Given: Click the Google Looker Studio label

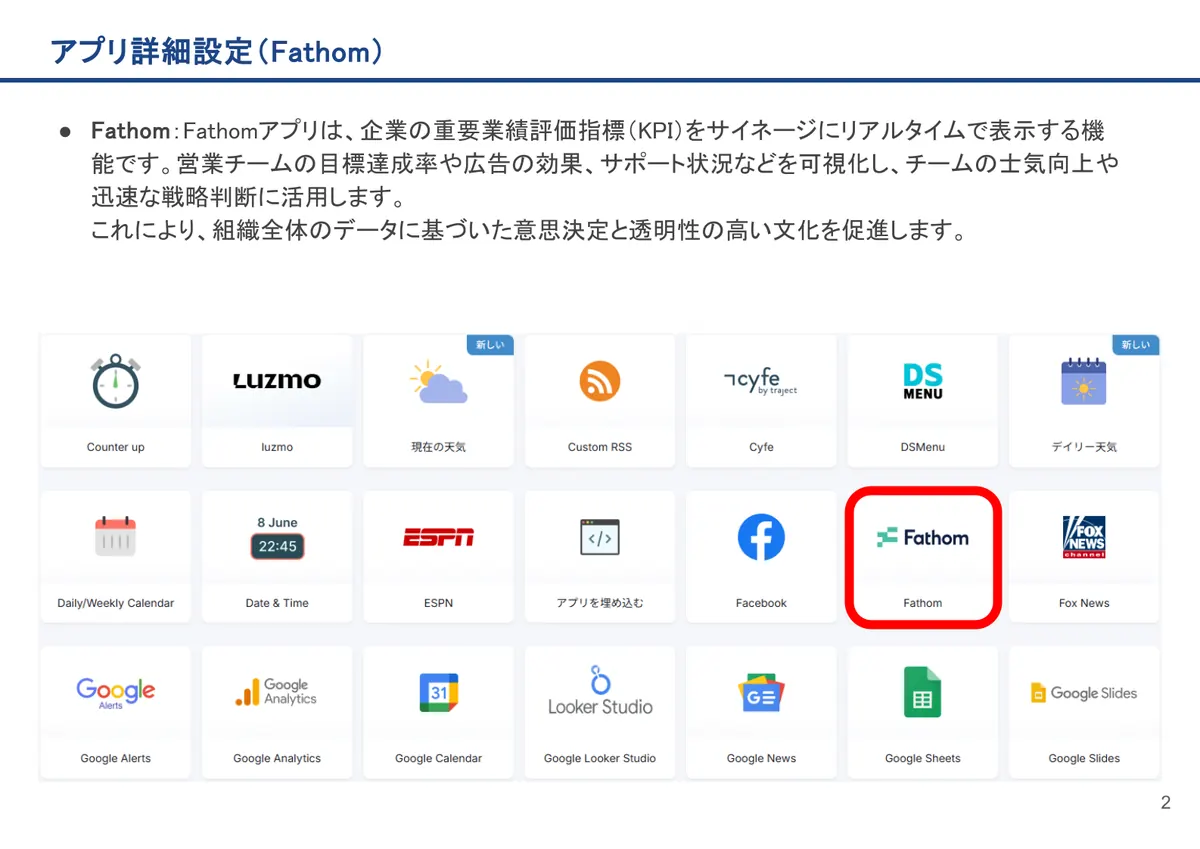Looking at the screenshot, I should (600, 758).
